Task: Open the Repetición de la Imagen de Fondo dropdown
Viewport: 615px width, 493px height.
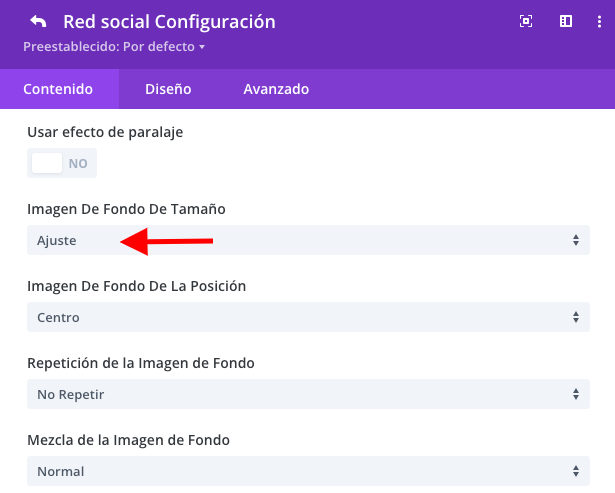Action: (308, 394)
